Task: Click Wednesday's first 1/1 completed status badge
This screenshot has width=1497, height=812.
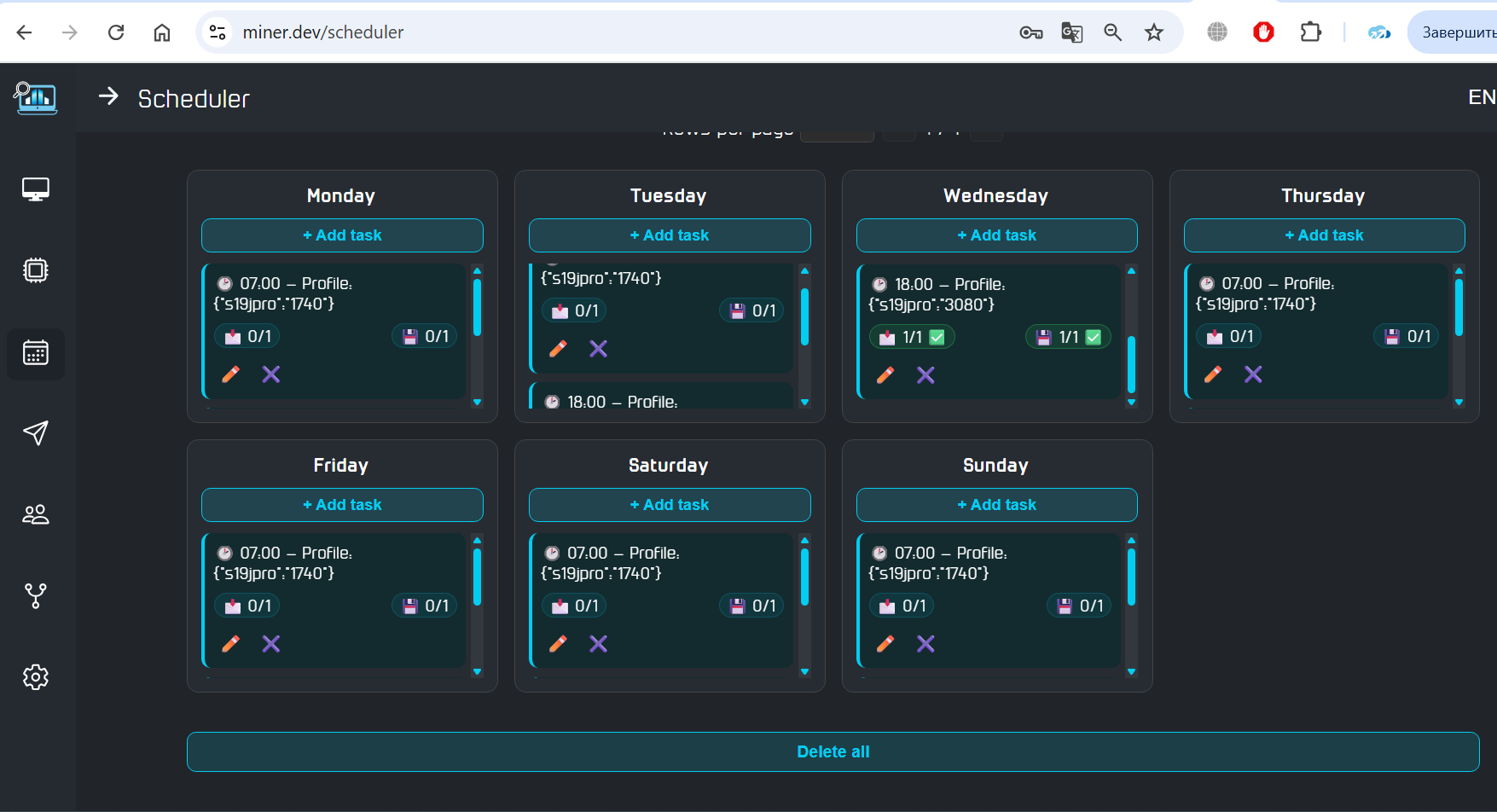Action: pos(912,337)
